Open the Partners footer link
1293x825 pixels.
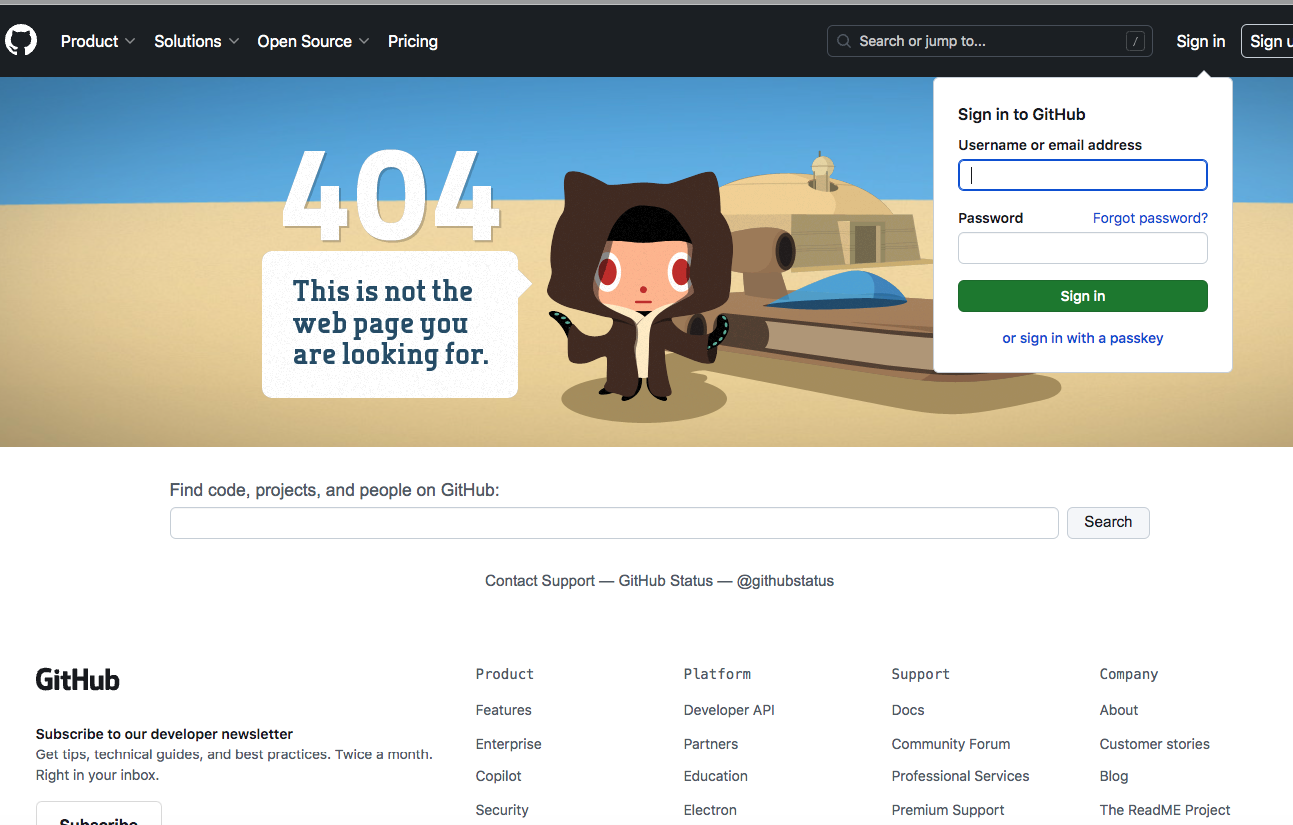click(x=711, y=744)
